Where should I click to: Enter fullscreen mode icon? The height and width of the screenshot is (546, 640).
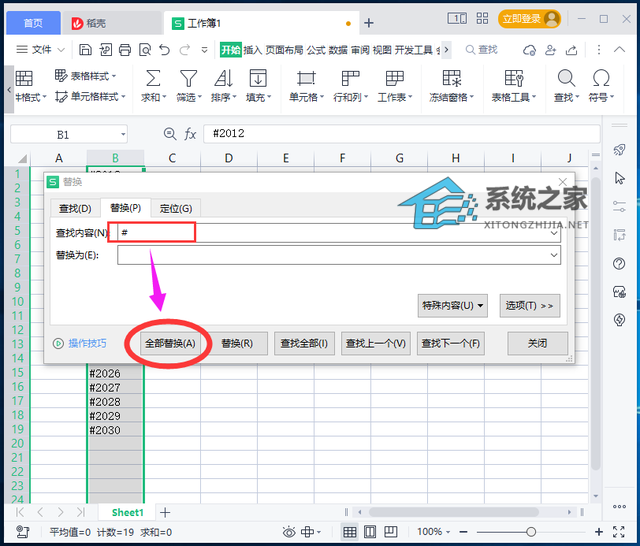[x=619, y=532]
